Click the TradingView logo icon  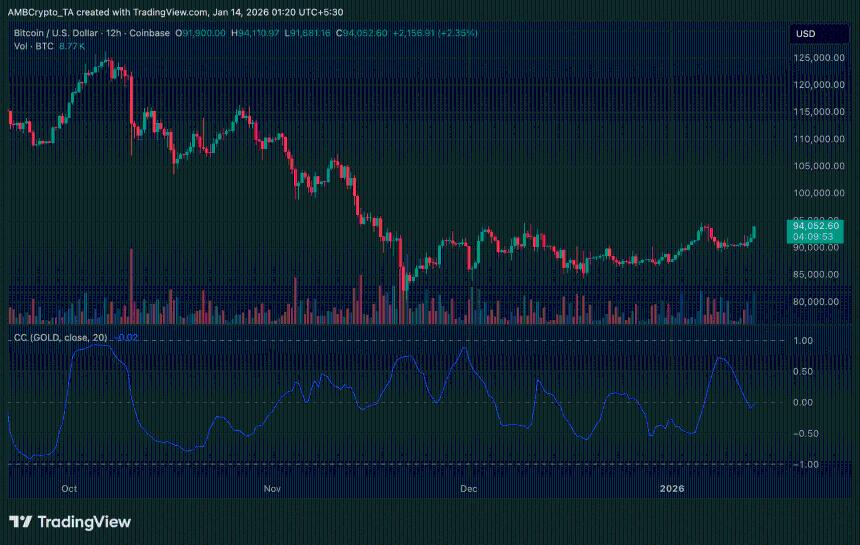click(20, 522)
